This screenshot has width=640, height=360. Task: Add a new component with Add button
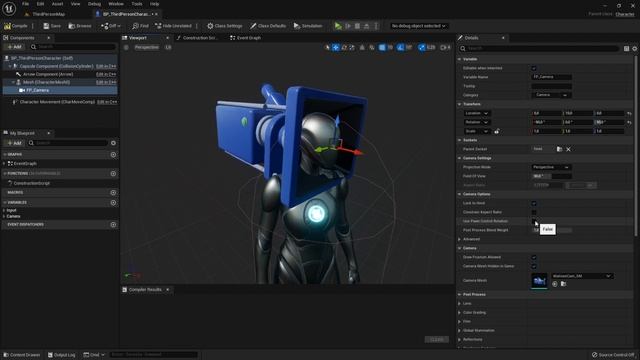(14, 47)
